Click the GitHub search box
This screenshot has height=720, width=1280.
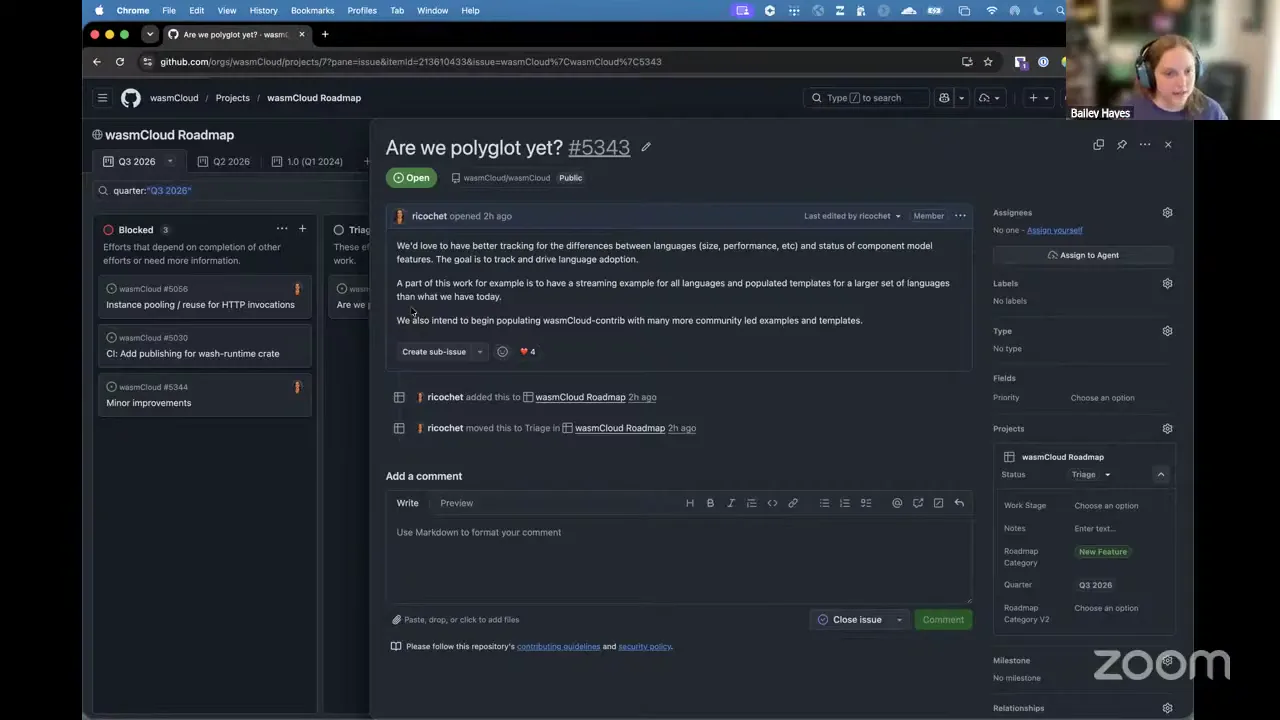865,98
